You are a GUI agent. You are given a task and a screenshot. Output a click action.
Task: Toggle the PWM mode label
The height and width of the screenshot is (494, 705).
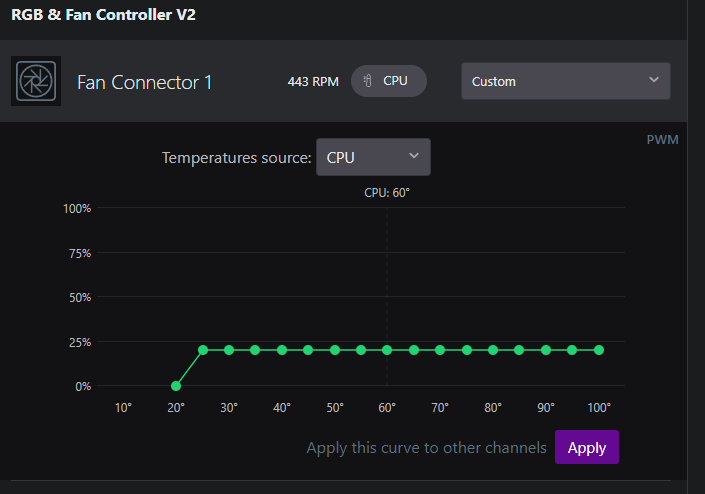[x=662, y=140]
